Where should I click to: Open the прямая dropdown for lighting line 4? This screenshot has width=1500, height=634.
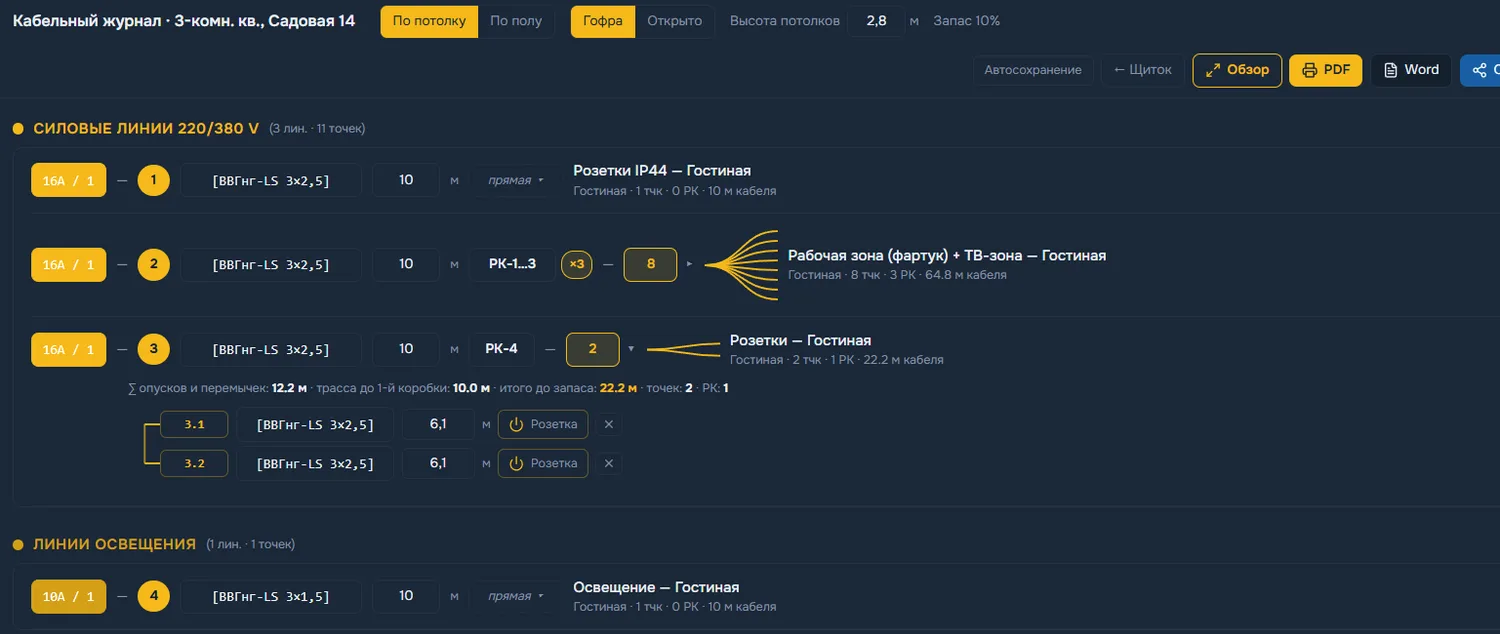coord(515,596)
